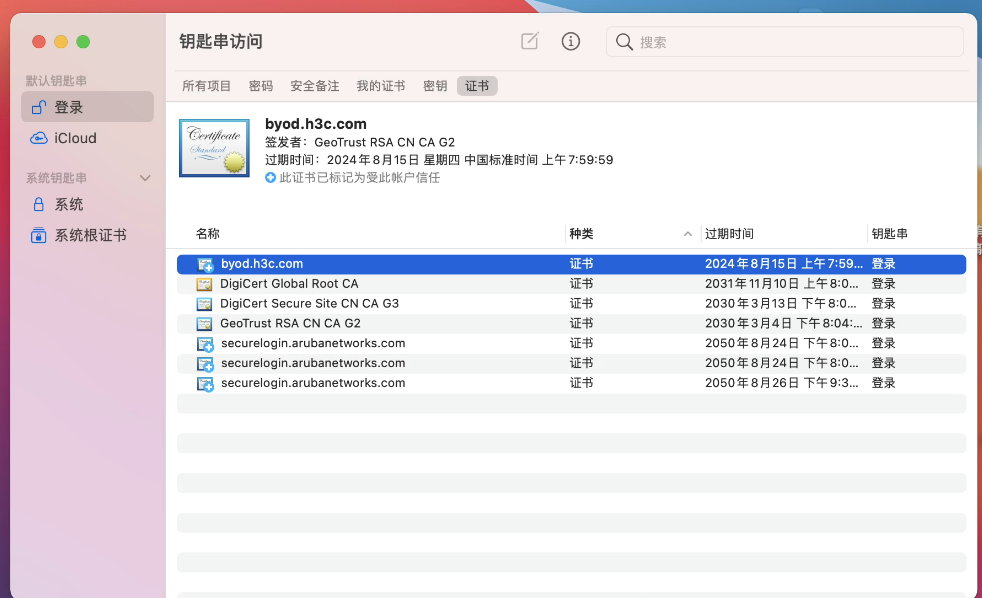Click the blue plus trust indicator icon
This screenshot has width=982, height=598.
tap(271, 178)
